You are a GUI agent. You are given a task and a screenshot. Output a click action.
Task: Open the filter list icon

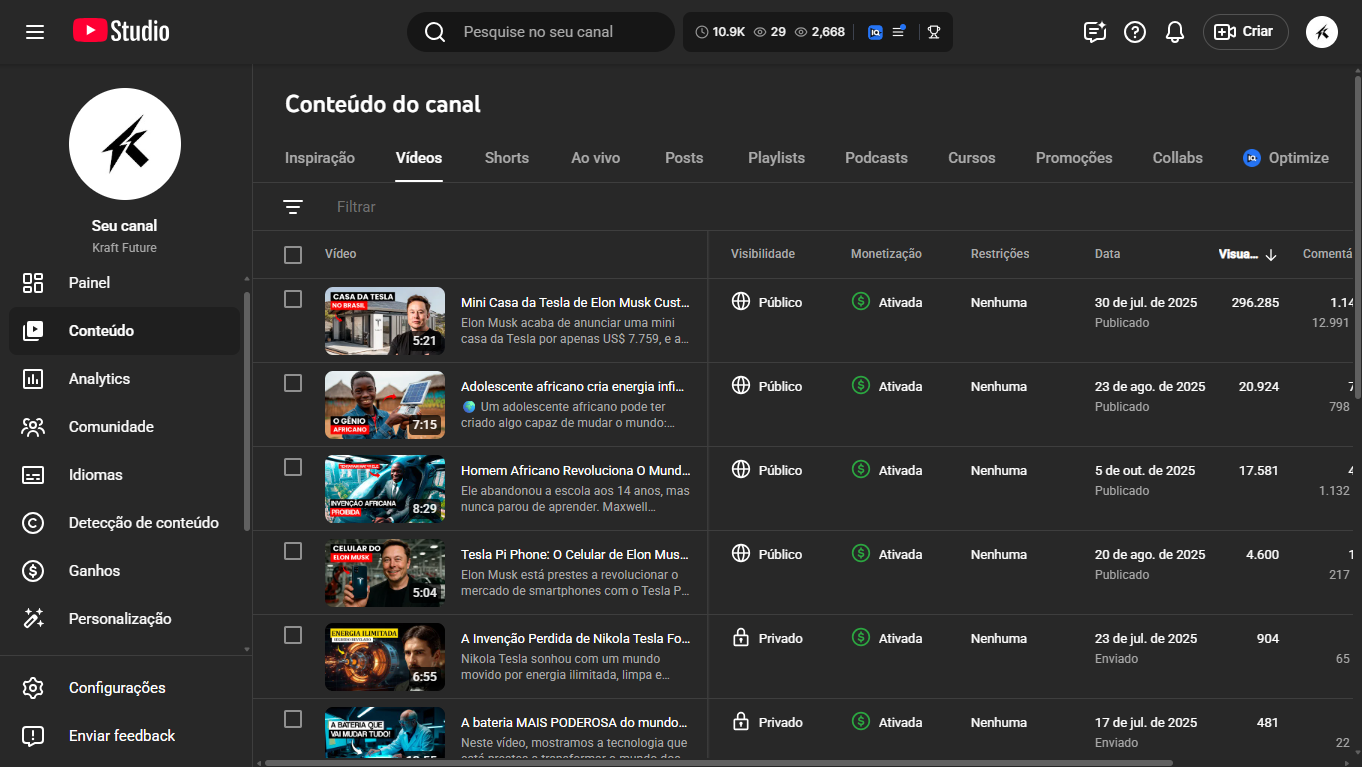[x=293, y=207]
